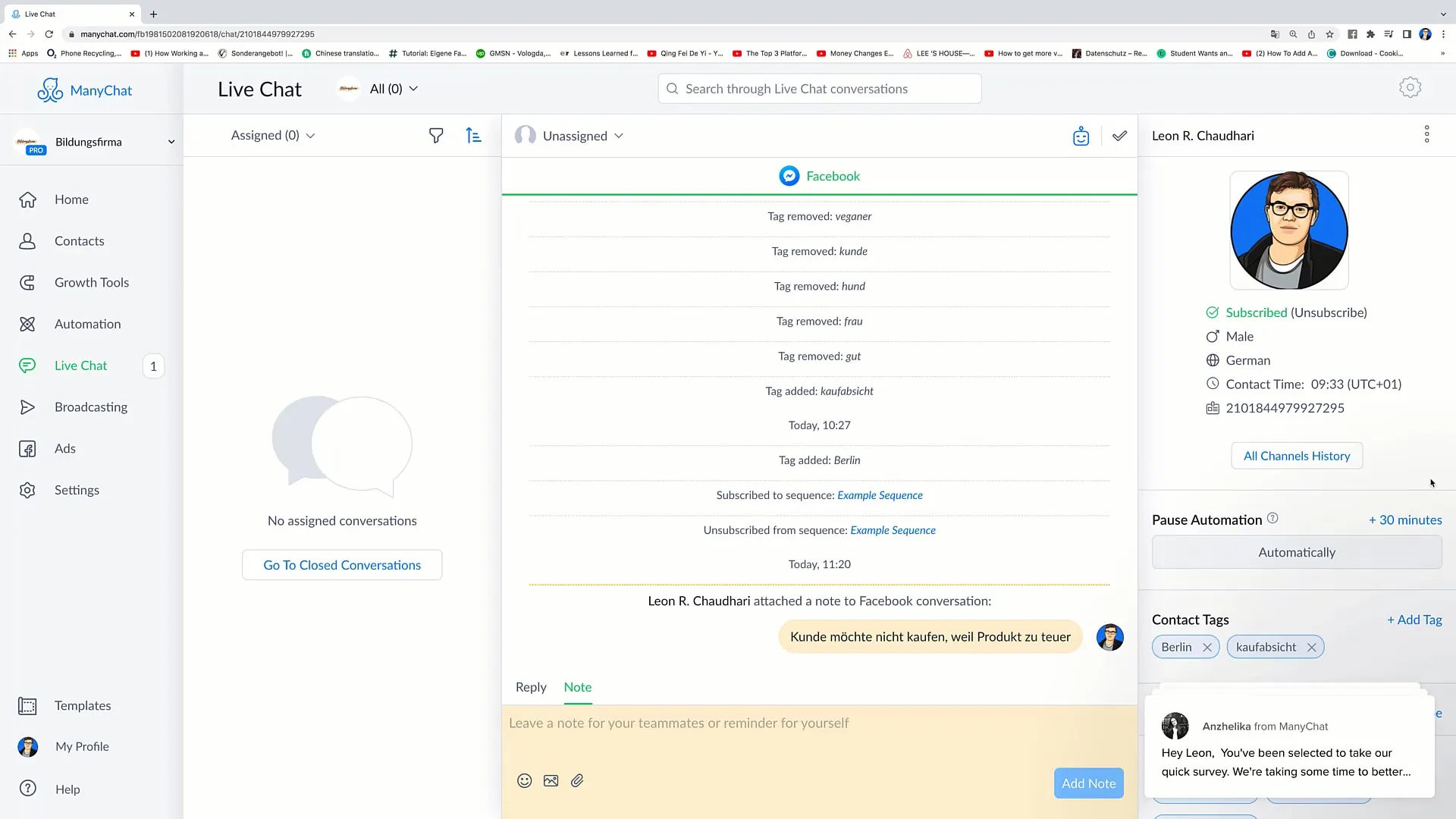Switch to the Reply tab
1456x819 pixels.
tap(530, 687)
